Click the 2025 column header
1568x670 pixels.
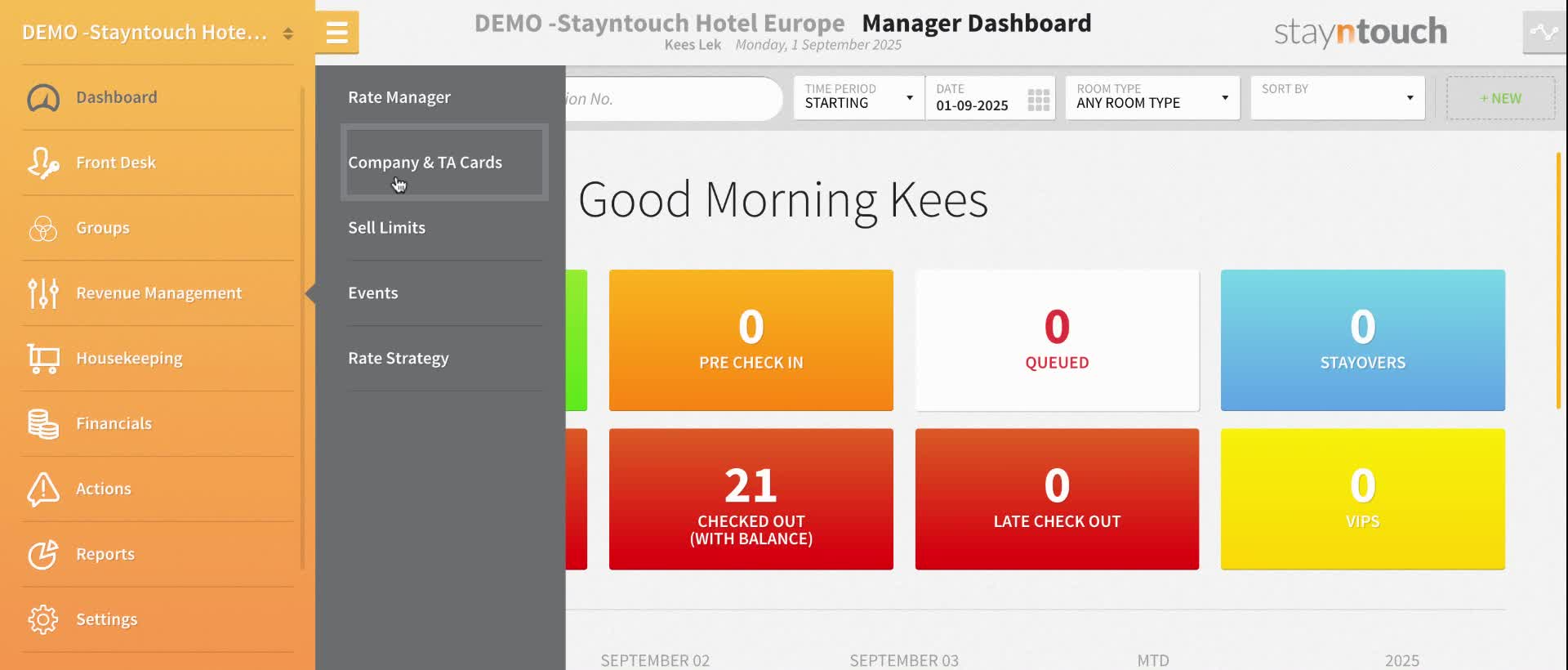tap(1402, 660)
